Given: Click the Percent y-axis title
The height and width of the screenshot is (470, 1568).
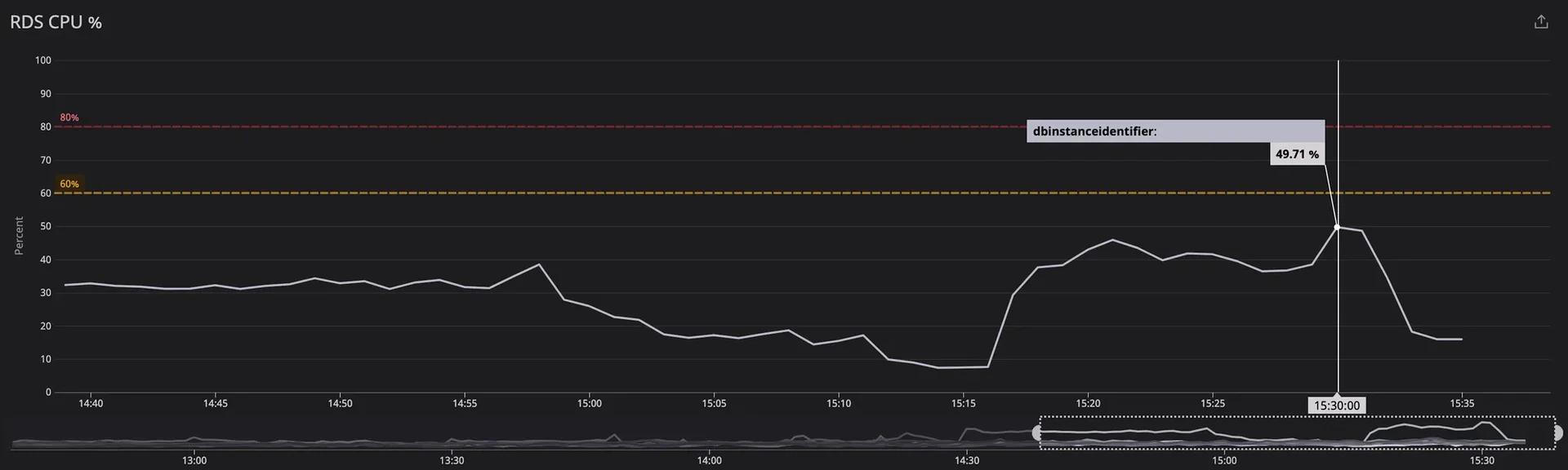Looking at the screenshot, I should 19,236.
